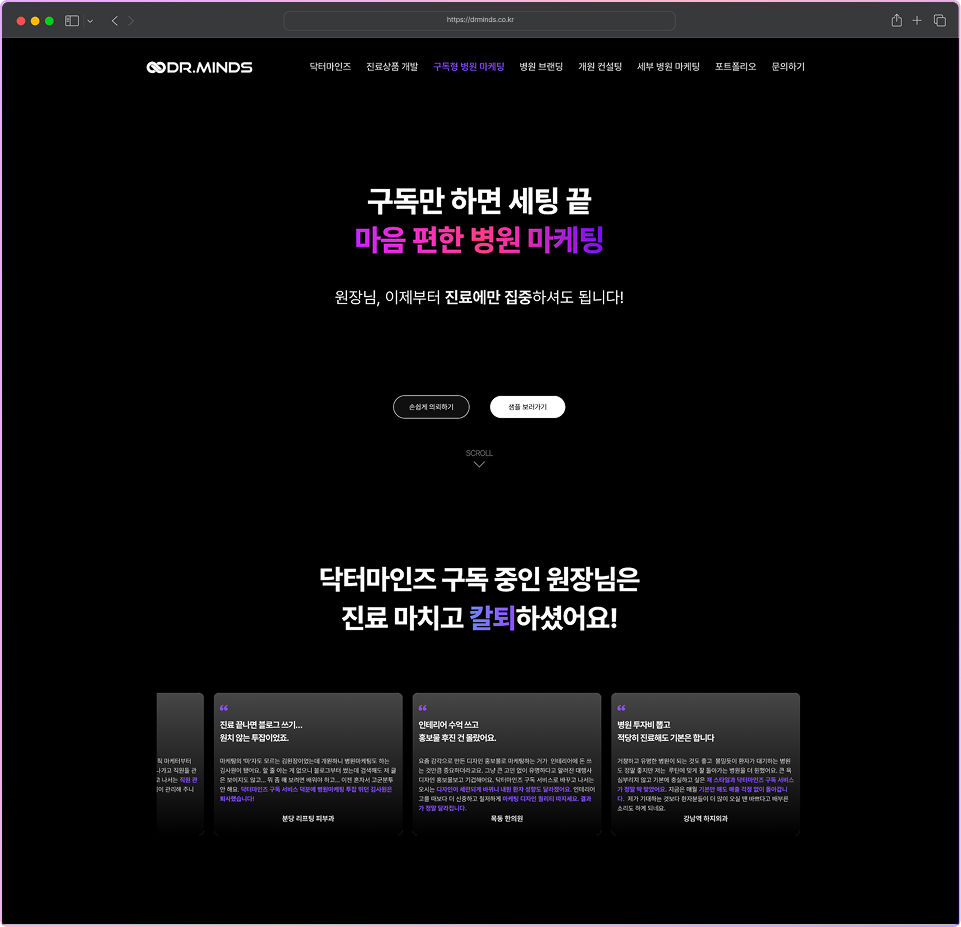Viewport: 961px width, 927px height.
Task: Select the 구독형 병원 마케팅 menu item
Action: click(x=469, y=67)
